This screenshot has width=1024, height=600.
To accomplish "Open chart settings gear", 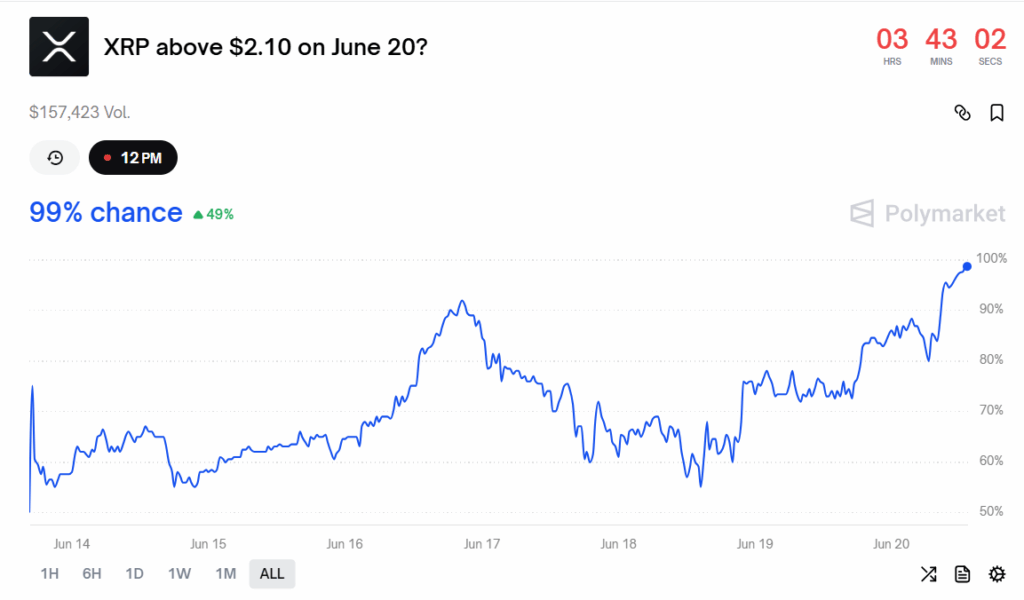I will coord(996,574).
